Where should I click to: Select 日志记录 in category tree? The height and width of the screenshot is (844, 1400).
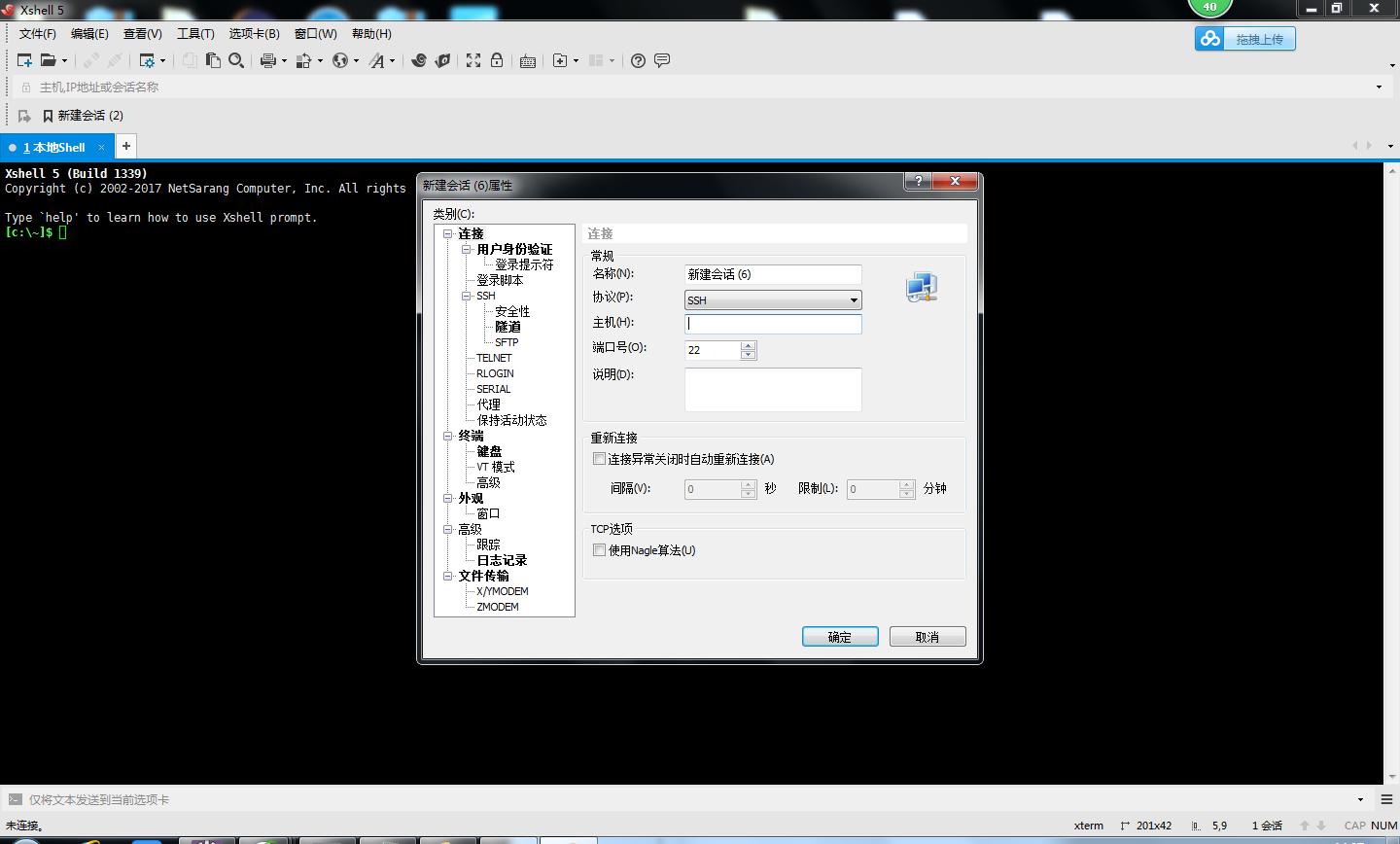coord(502,560)
